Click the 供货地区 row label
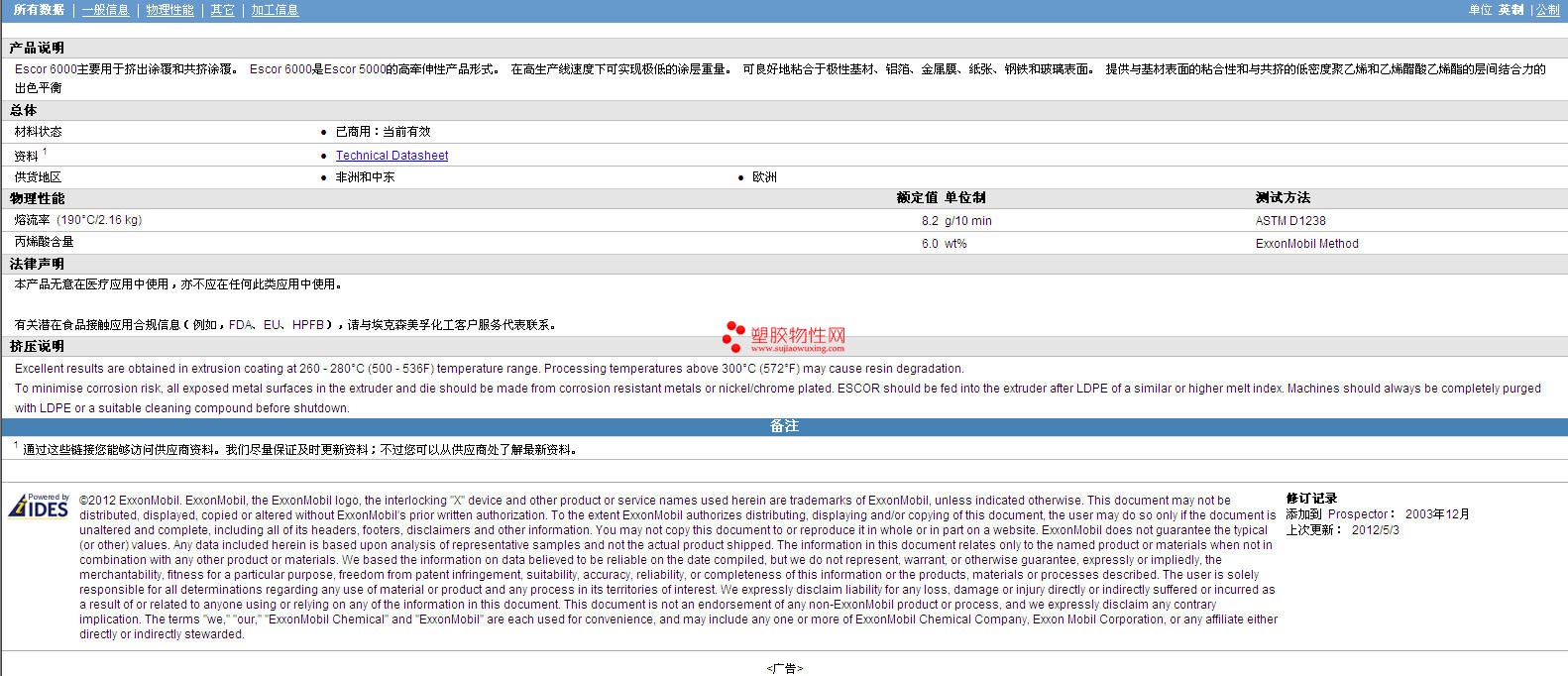 [x=38, y=177]
